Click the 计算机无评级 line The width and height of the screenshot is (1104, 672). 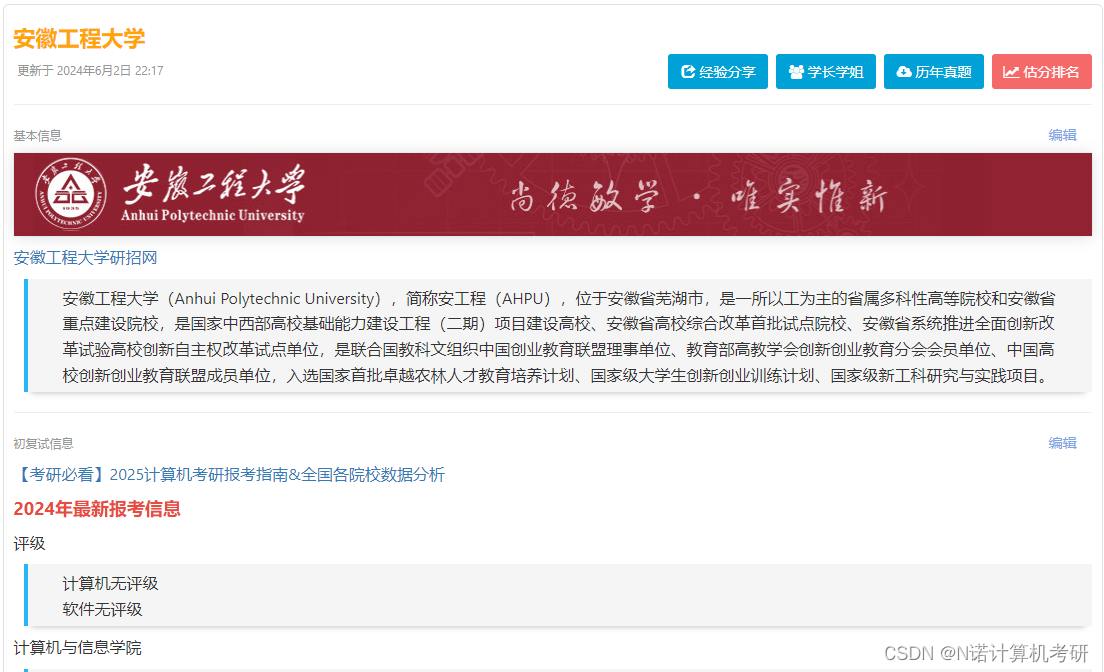pyautogui.click(x=111, y=583)
